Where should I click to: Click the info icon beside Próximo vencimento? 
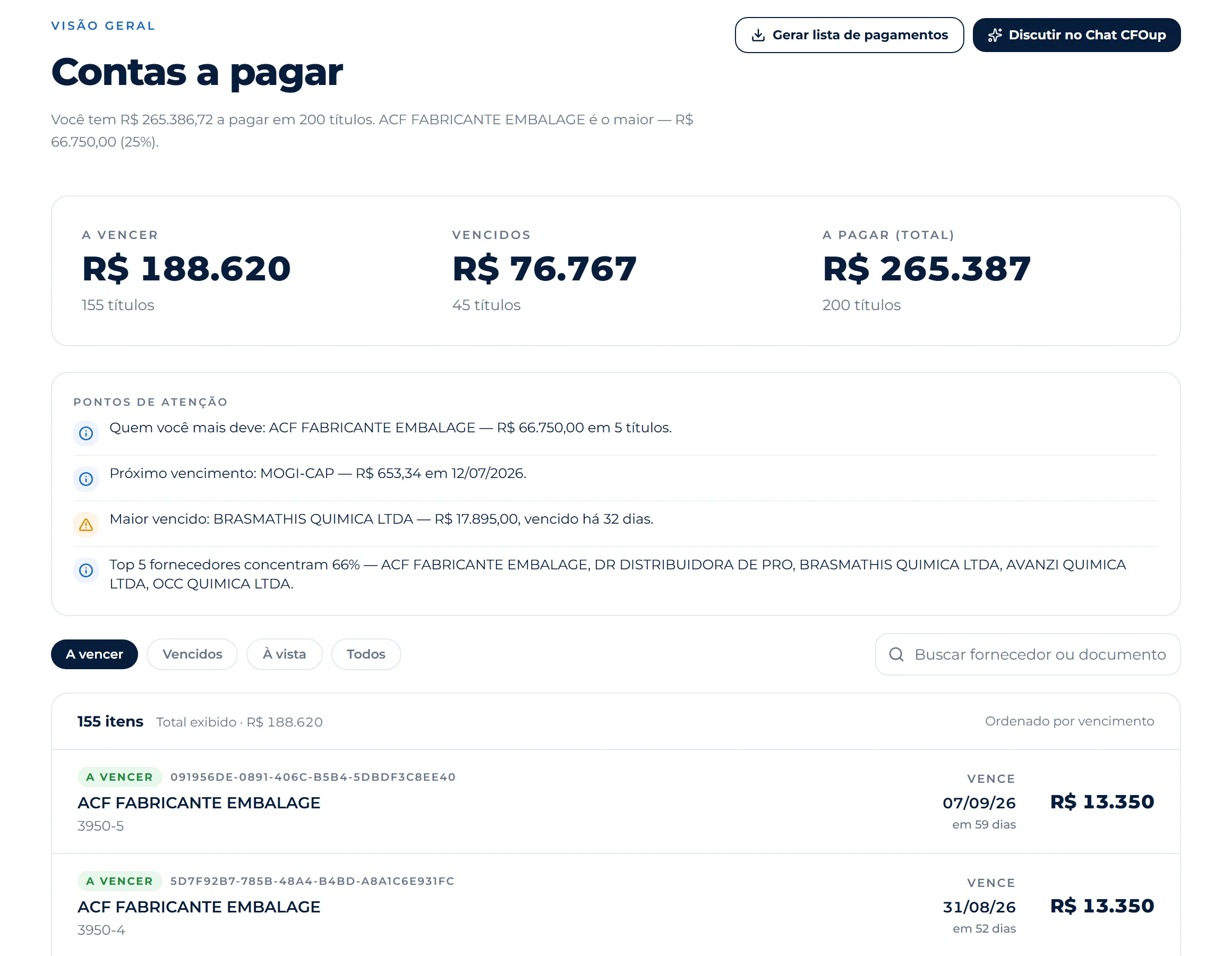[x=85, y=479]
